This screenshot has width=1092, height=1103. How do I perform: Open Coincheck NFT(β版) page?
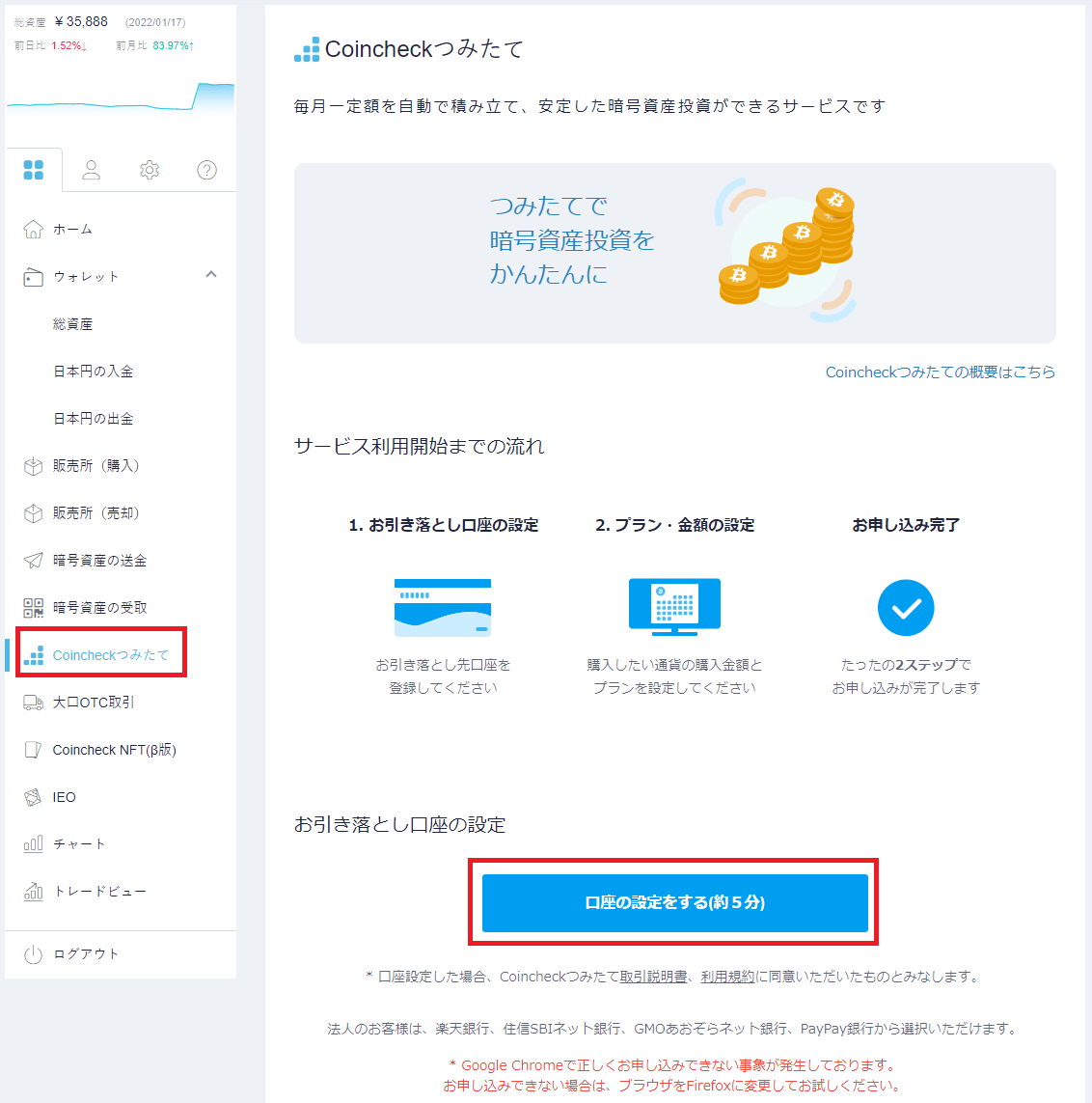coord(114,750)
